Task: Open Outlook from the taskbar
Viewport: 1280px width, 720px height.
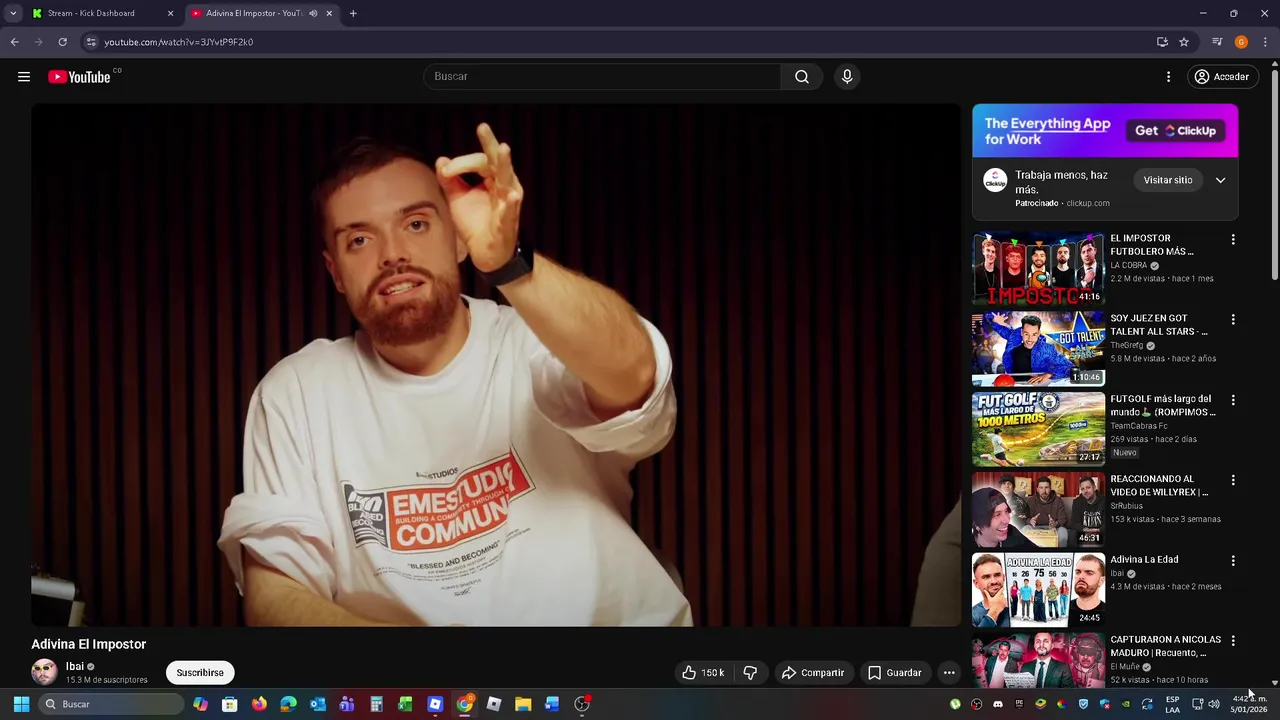Action: coord(318,704)
